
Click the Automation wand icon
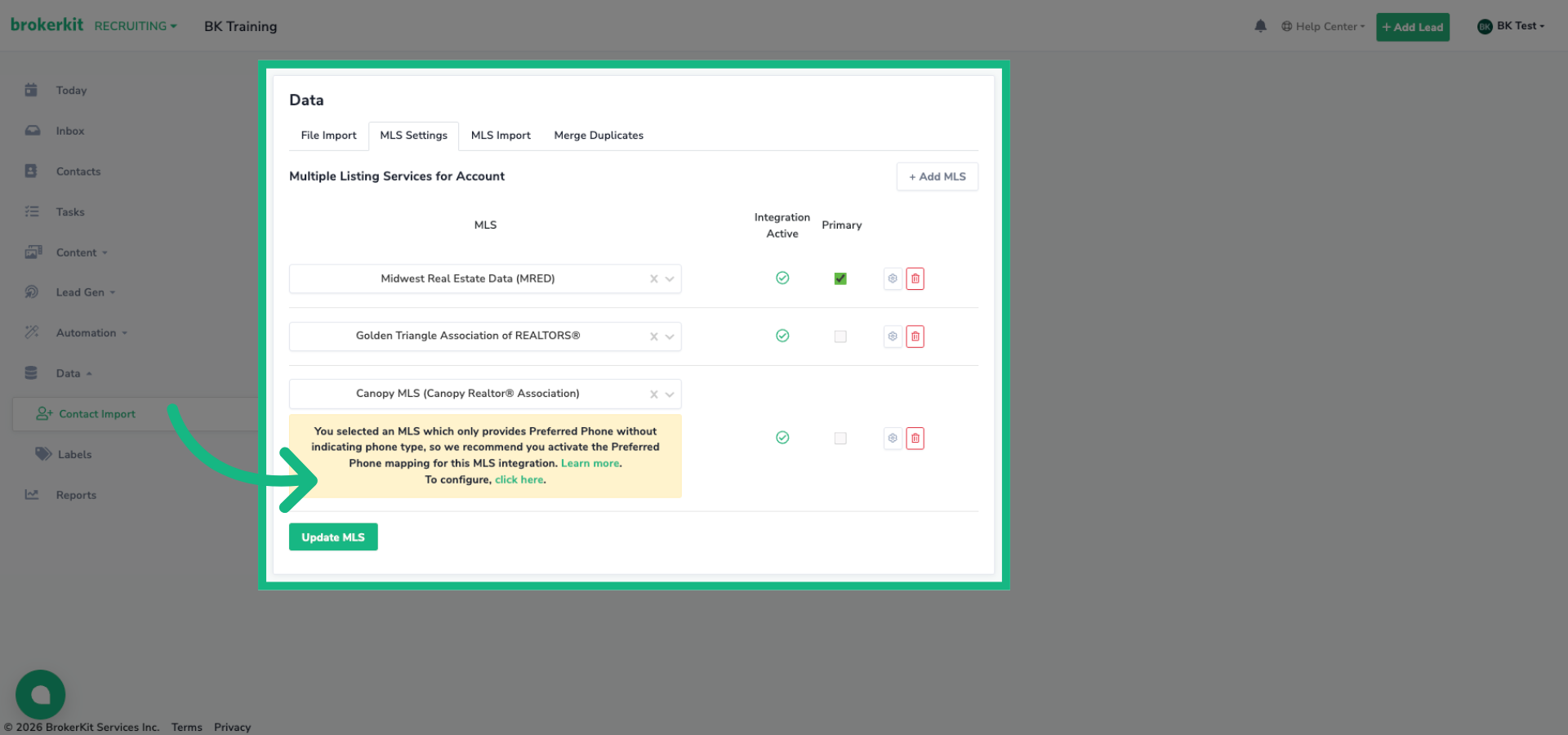[x=32, y=332]
